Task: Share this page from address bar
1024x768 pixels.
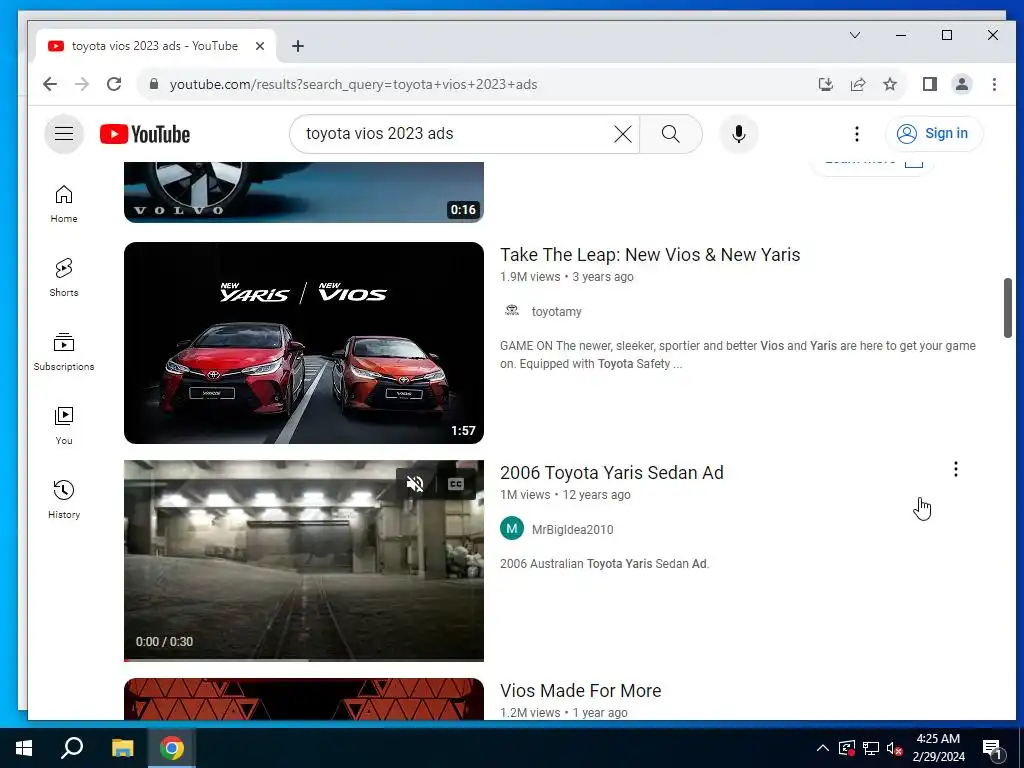Action: (857, 84)
